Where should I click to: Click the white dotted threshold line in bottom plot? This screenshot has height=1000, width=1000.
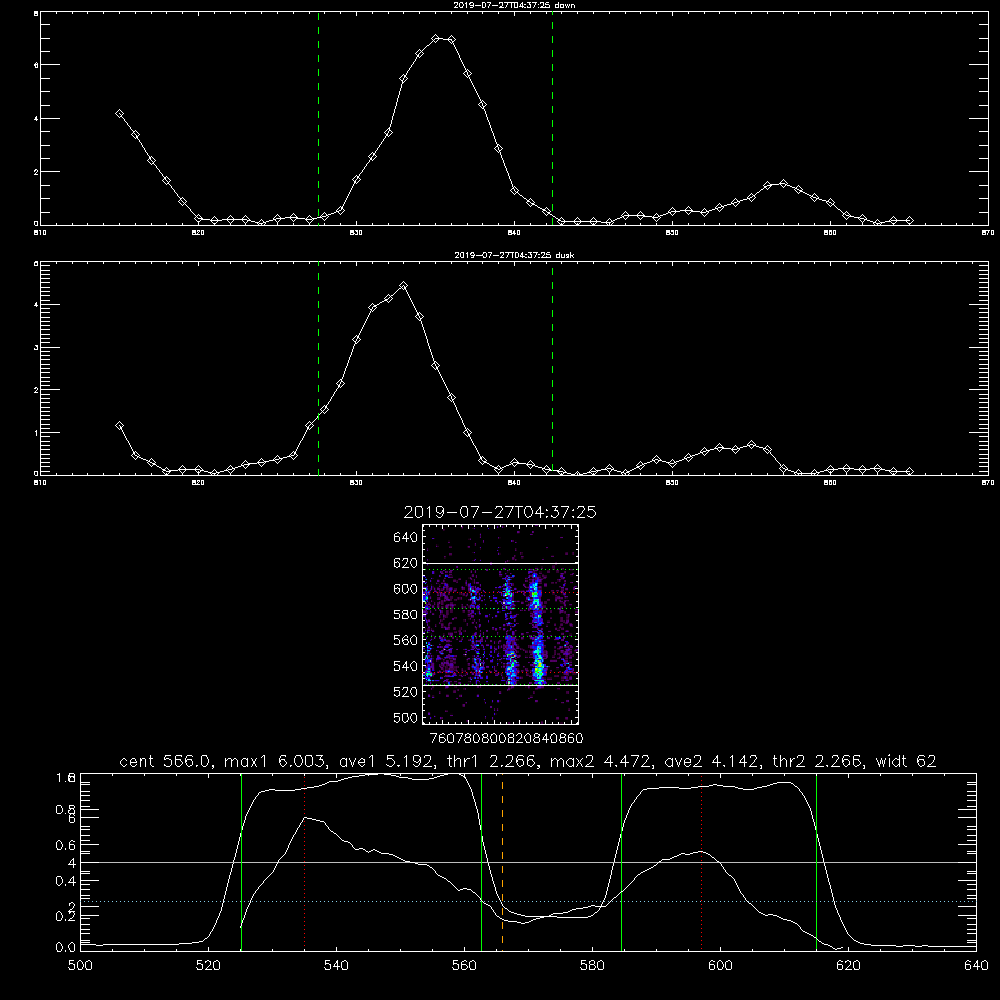pyautogui.click(x=528, y=902)
